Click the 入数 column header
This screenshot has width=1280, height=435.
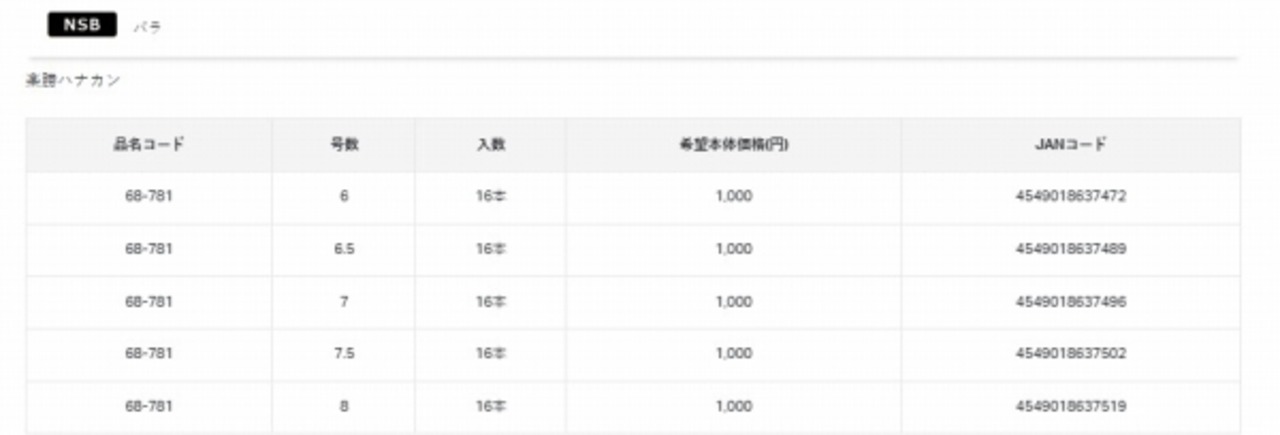coord(491,144)
